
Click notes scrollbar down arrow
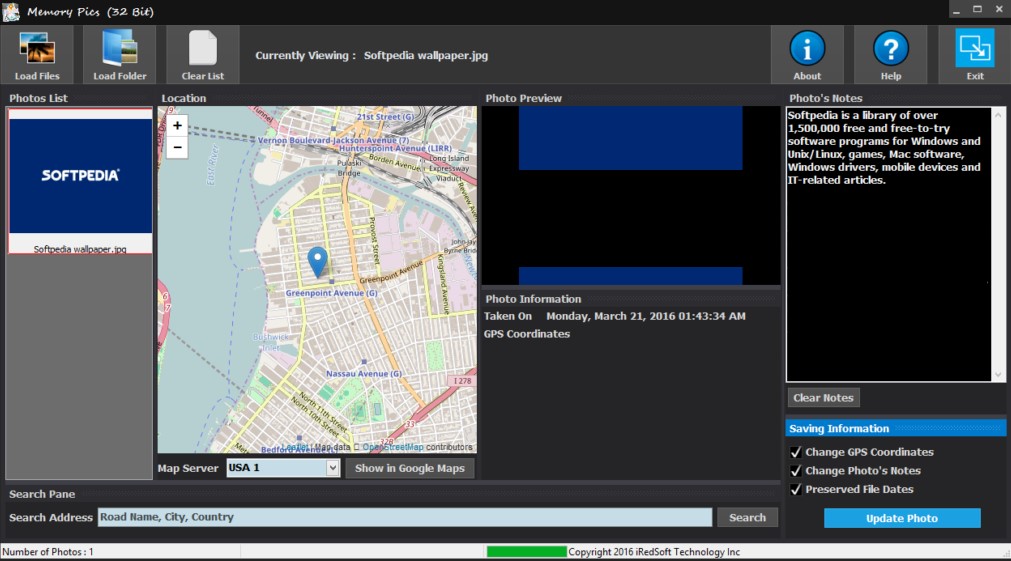[x=998, y=375]
